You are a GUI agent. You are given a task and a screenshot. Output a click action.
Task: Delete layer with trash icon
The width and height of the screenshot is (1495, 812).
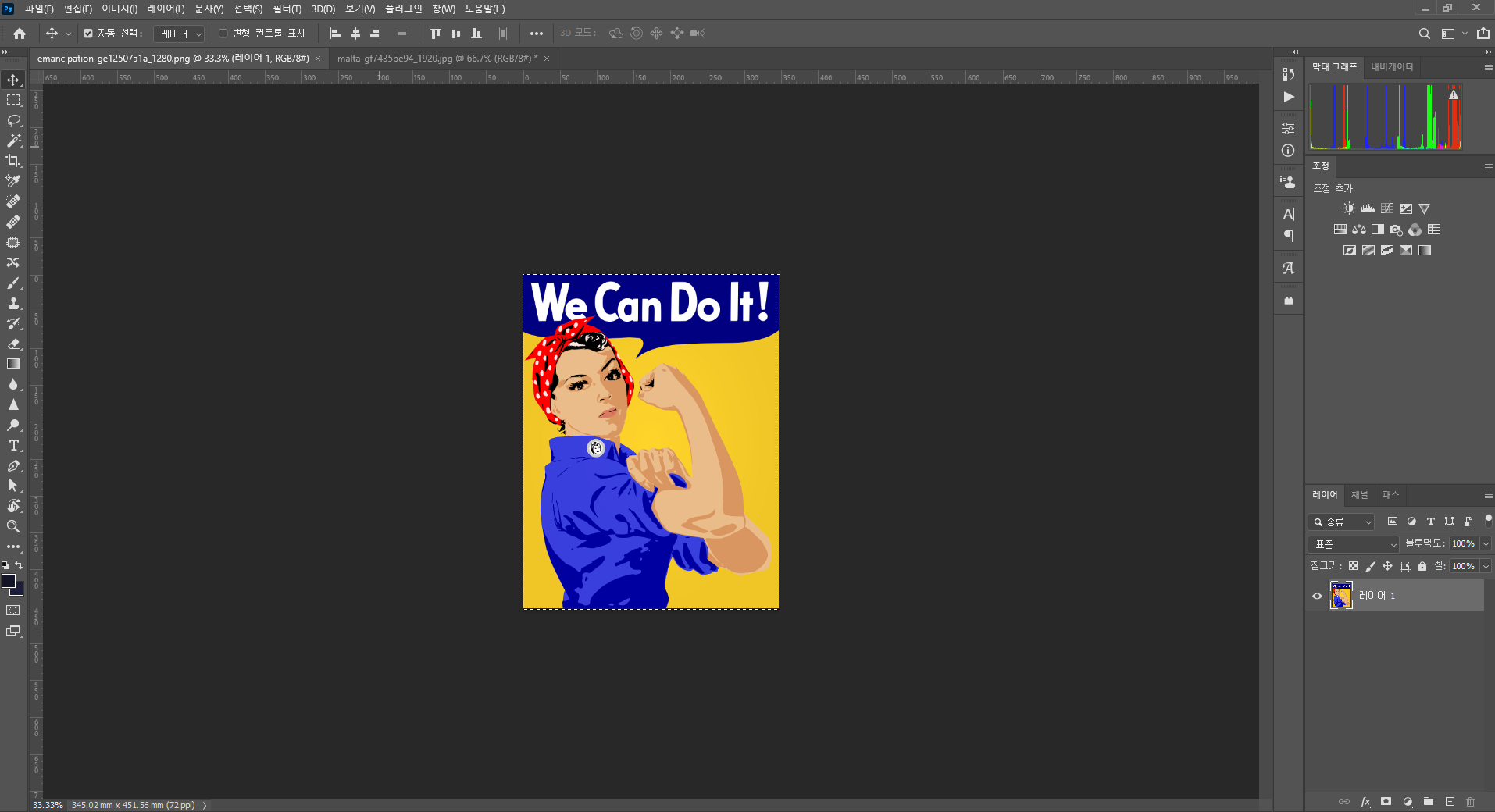click(x=1471, y=802)
